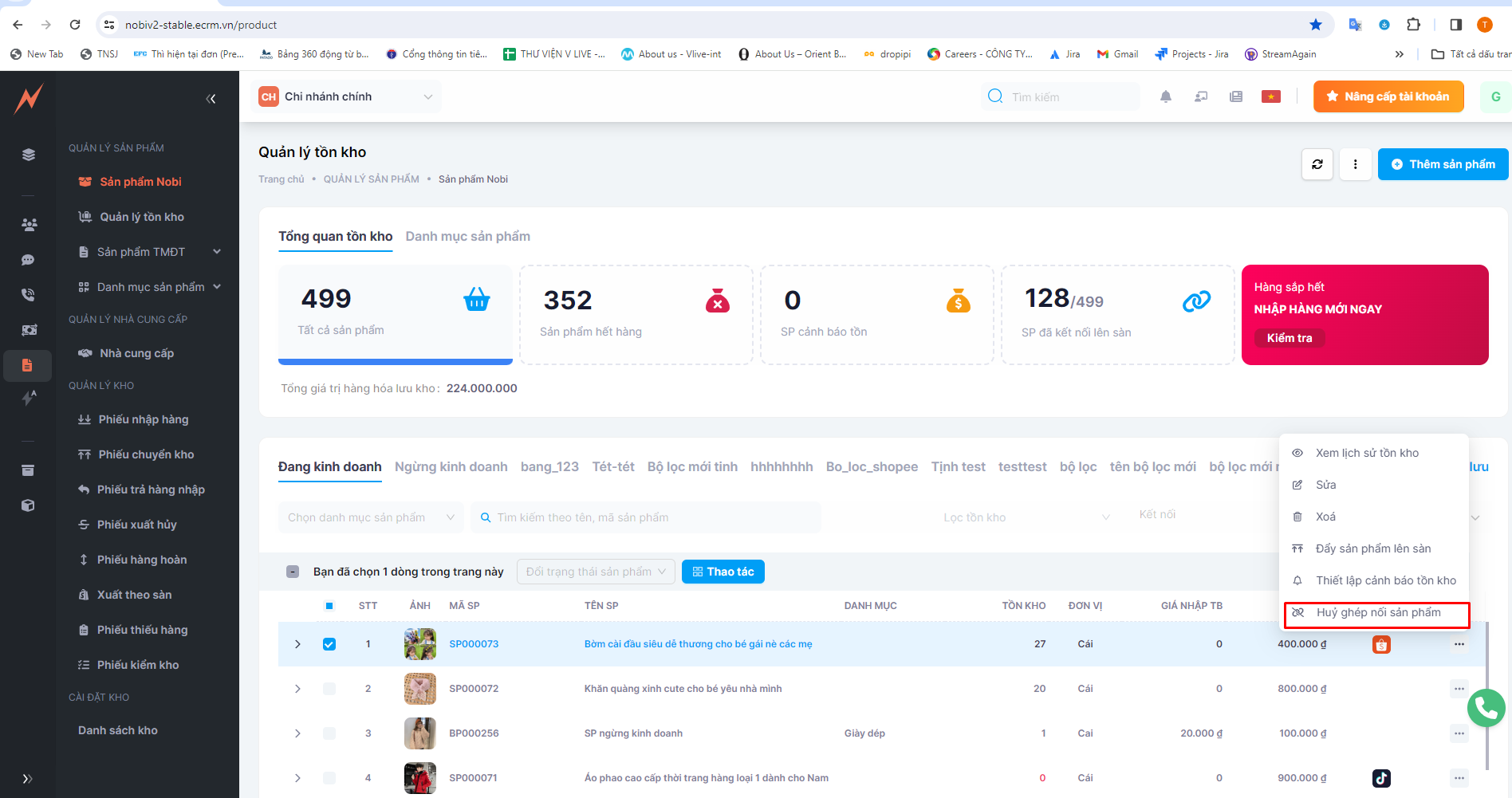Toggle the select-all checkbox in table header

click(x=329, y=606)
